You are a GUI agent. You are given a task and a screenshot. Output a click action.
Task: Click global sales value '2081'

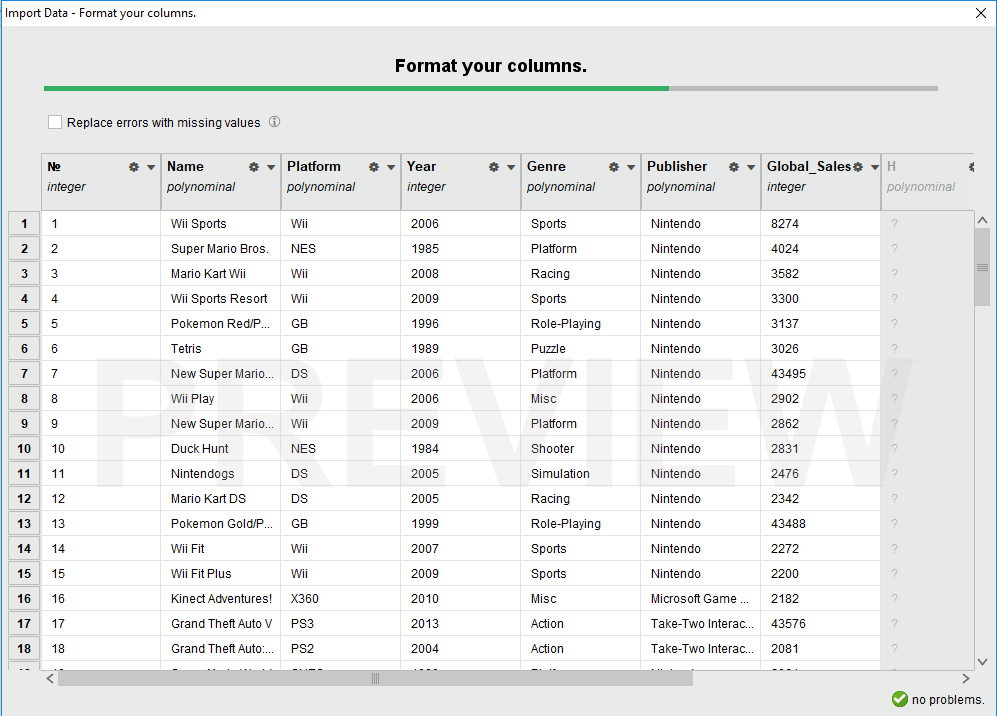pos(821,649)
